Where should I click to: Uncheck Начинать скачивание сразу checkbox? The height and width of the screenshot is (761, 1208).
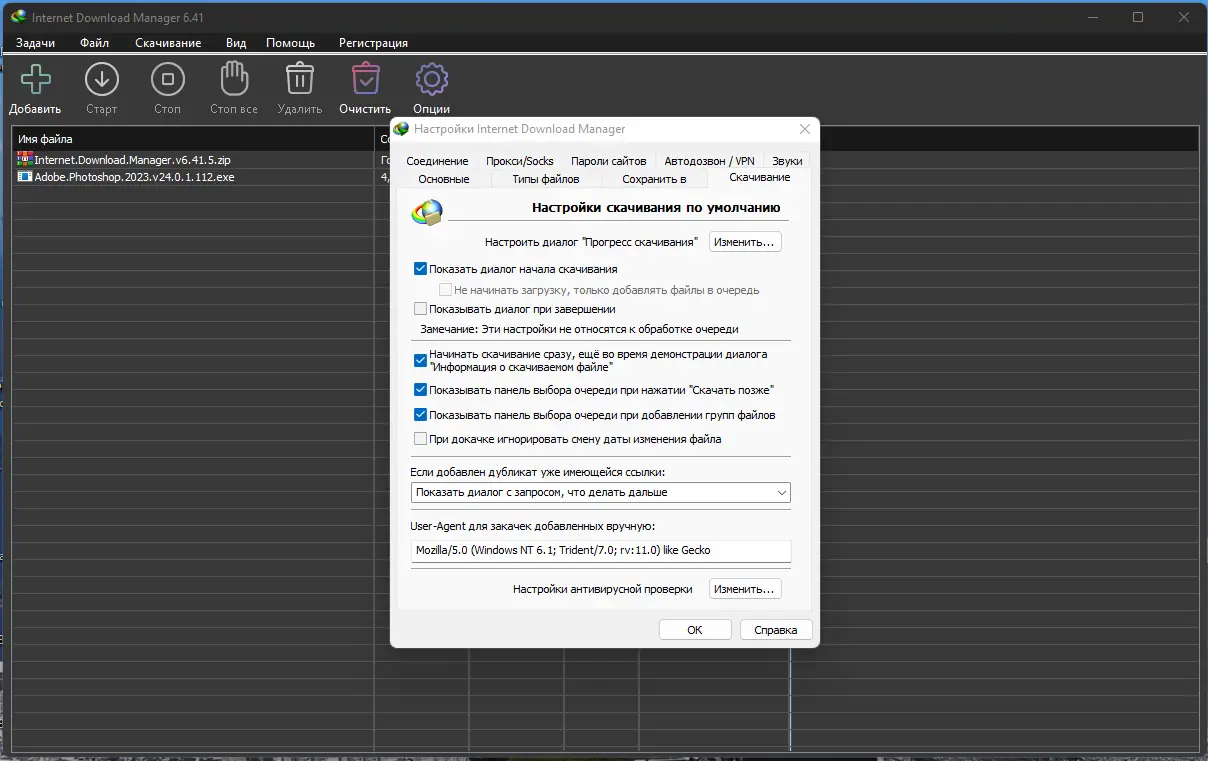coord(420,360)
